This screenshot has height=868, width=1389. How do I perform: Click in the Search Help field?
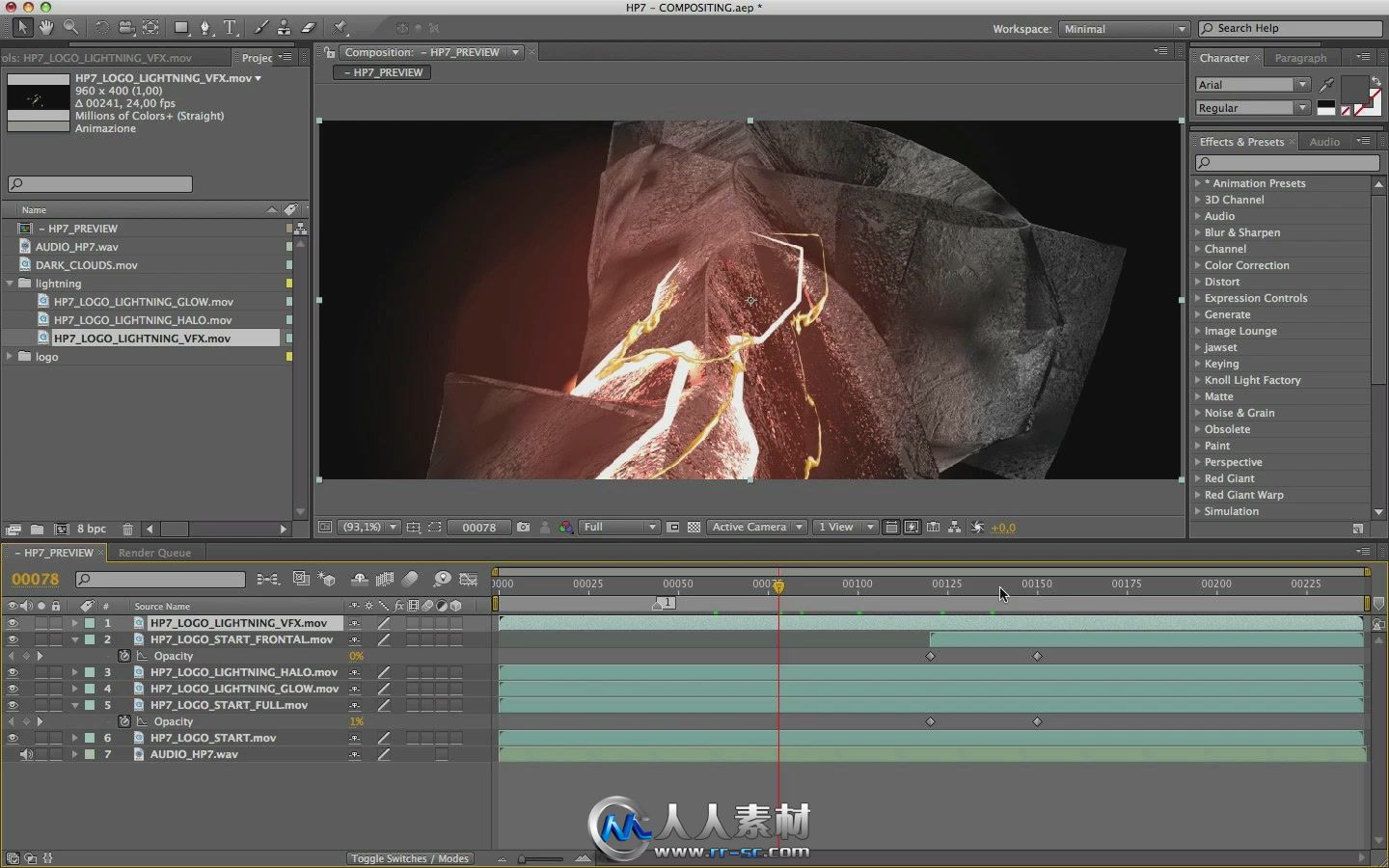coord(1291,28)
